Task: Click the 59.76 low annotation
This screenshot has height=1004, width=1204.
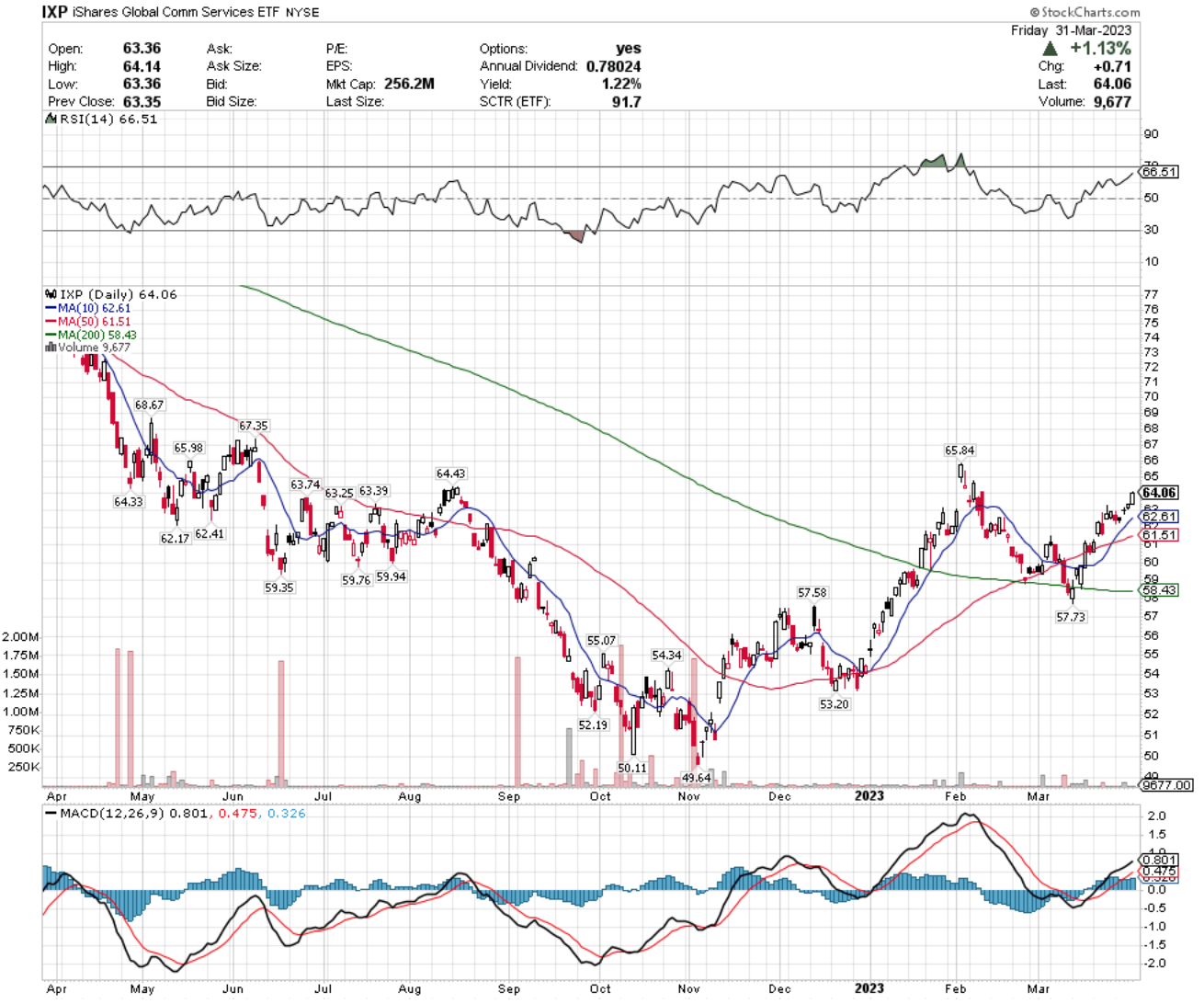Action: [357, 580]
